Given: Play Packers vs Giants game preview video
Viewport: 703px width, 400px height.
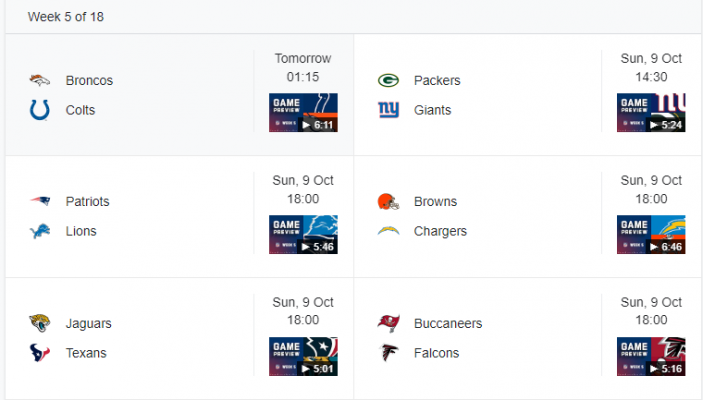Looking at the screenshot, I should 651,113.
